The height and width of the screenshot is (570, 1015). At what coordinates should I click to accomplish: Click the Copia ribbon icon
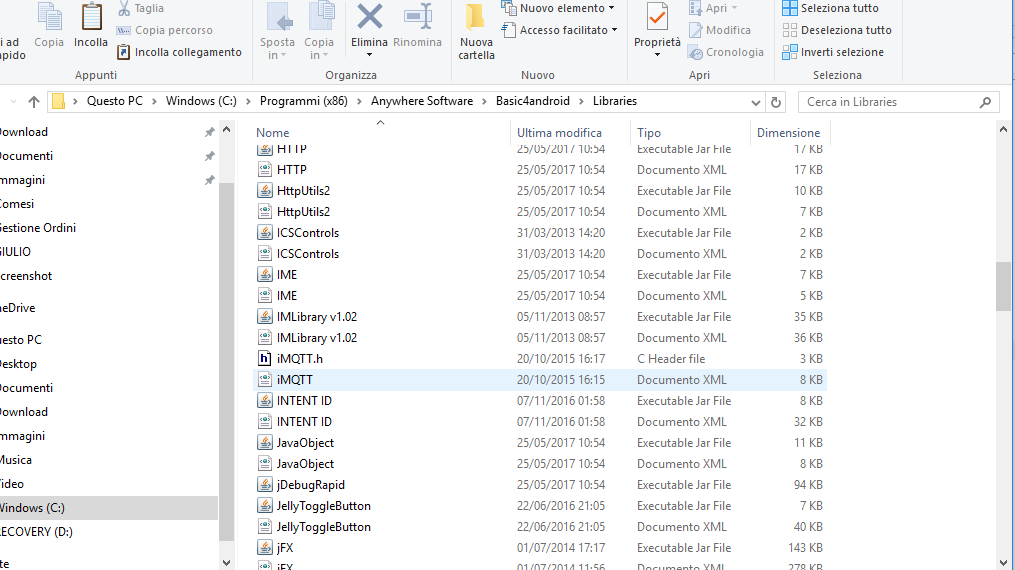(49, 17)
